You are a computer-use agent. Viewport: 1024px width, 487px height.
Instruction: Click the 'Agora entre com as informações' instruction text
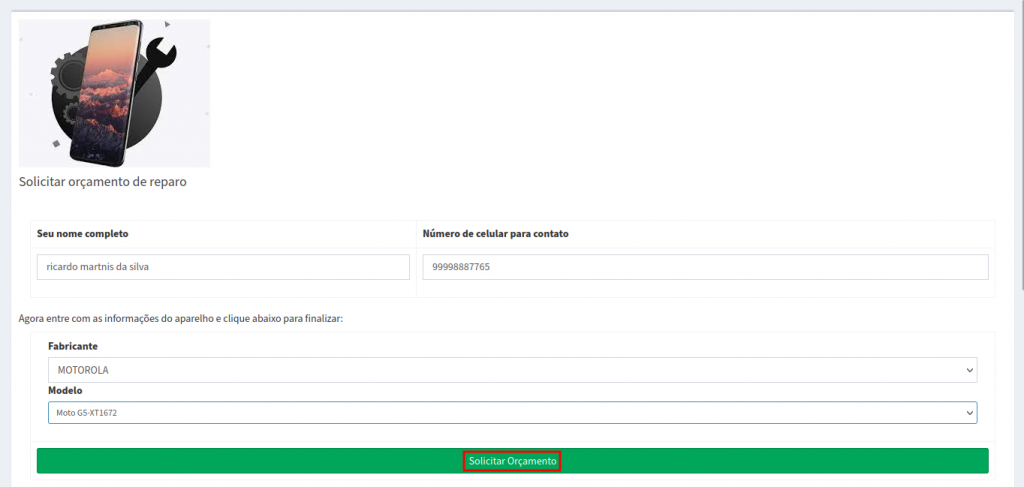pyautogui.click(x=180, y=318)
